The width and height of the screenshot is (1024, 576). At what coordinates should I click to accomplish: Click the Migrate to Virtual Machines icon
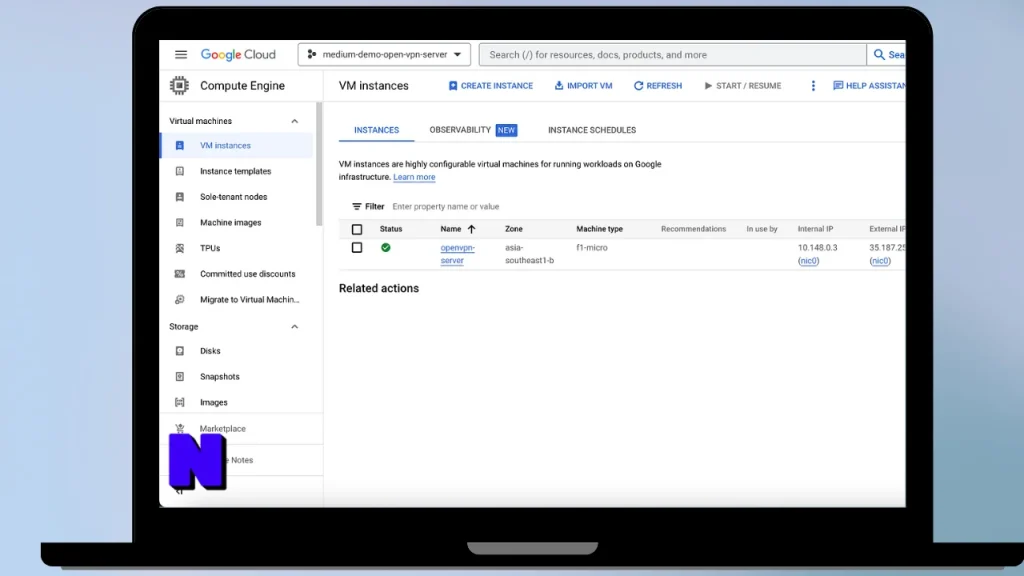(180, 300)
